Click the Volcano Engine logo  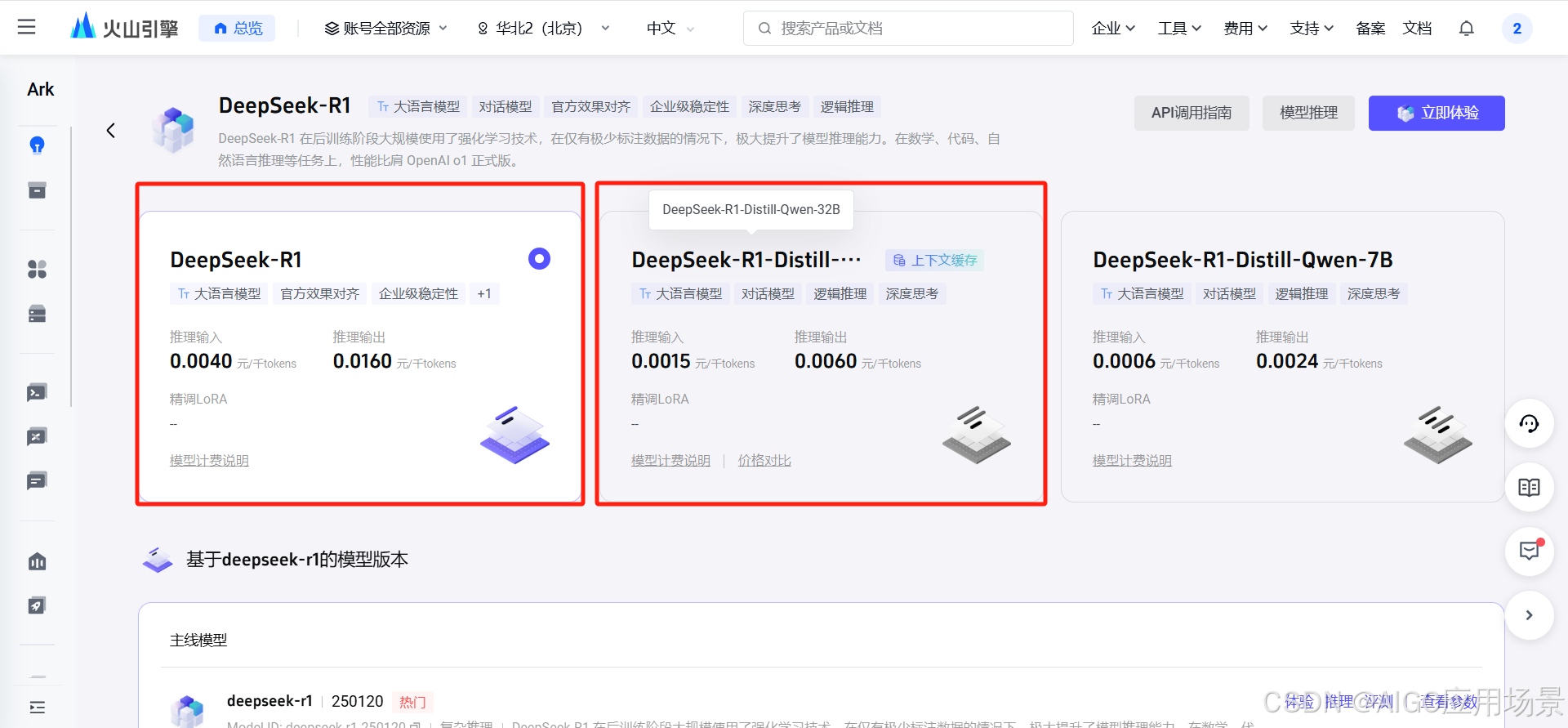tap(124, 27)
